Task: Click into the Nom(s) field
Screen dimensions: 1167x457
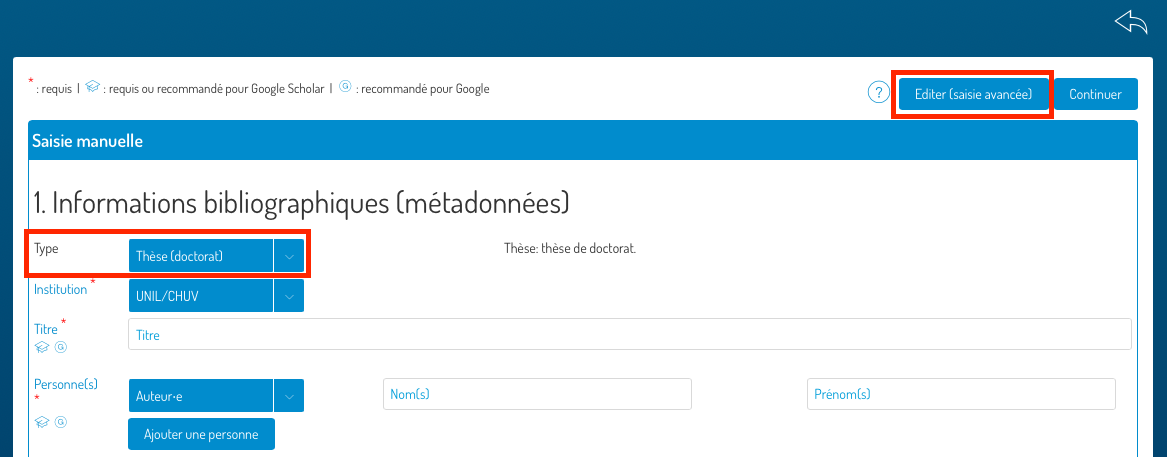Action: click(537, 395)
